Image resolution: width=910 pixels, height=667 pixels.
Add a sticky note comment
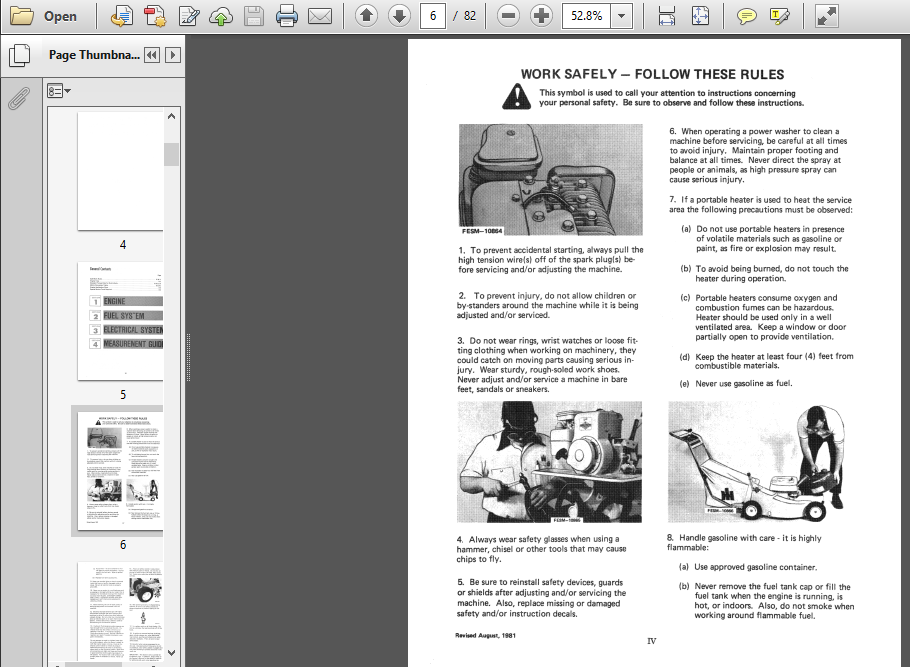coord(746,16)
